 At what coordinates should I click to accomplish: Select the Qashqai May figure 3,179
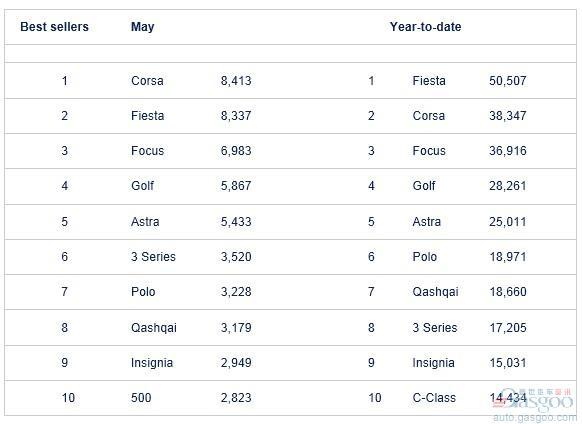click(236, 328)
